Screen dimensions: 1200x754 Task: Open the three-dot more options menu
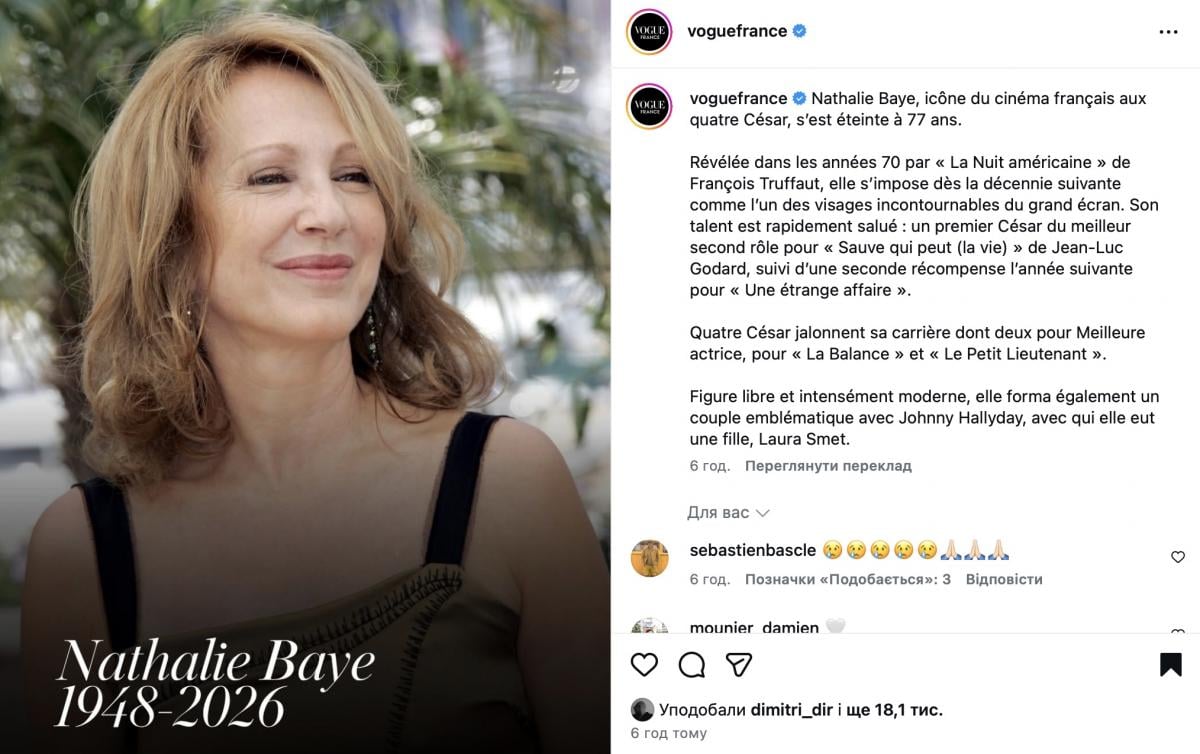pos(1168,32)
